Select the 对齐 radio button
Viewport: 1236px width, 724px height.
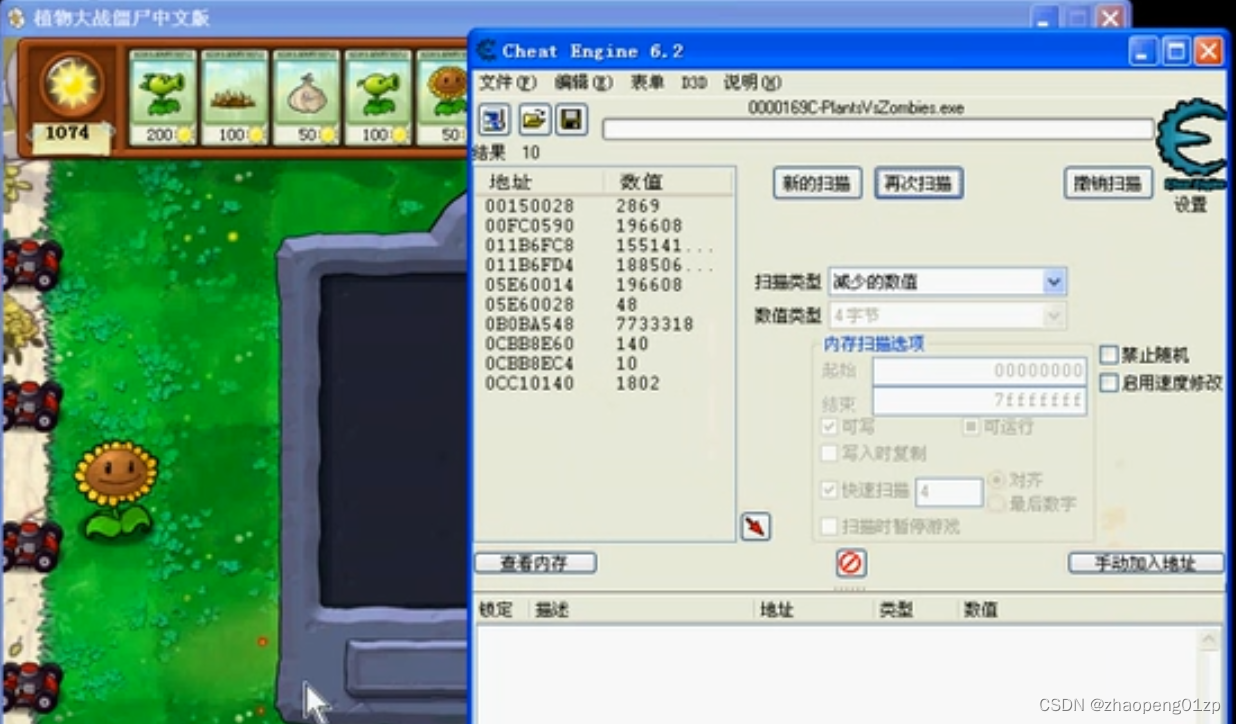(x=997, y=480)
